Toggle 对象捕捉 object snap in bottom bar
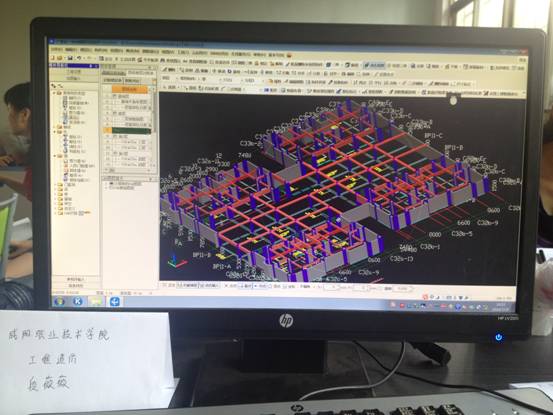This screenshot has height=415, width=553. tap(187, 285)
